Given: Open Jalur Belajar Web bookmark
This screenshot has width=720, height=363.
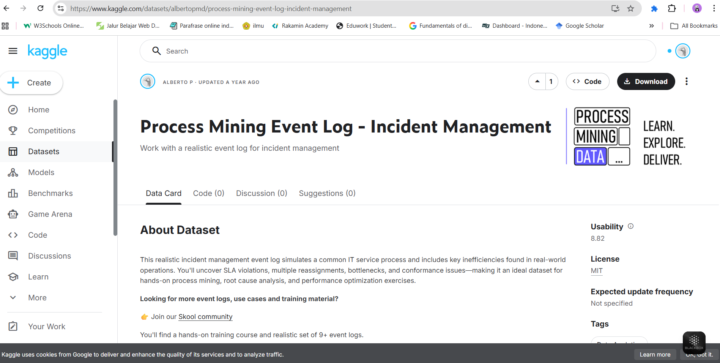Looking at the screenshot, I should point(128,26).
